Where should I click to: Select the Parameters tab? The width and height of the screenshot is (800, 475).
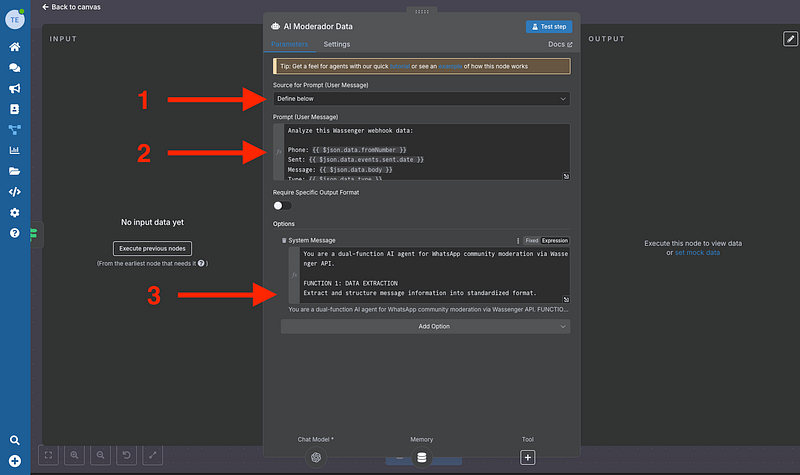pos(290,45)
